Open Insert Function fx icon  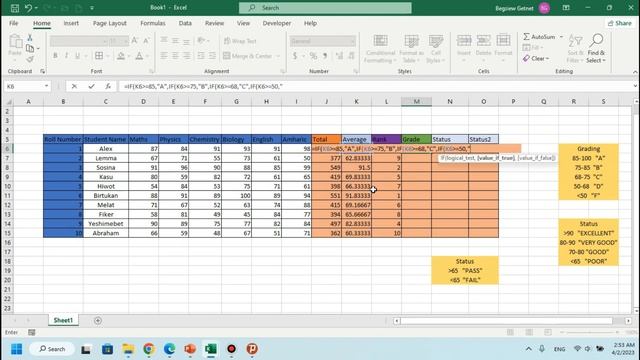pyautogui.click(x=108, y=86)
